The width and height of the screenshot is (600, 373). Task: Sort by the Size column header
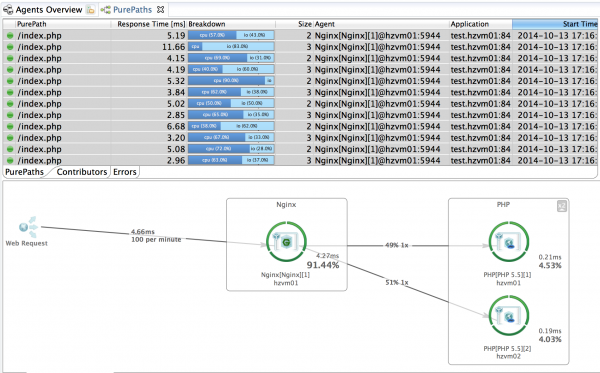(x=294, y=24)
